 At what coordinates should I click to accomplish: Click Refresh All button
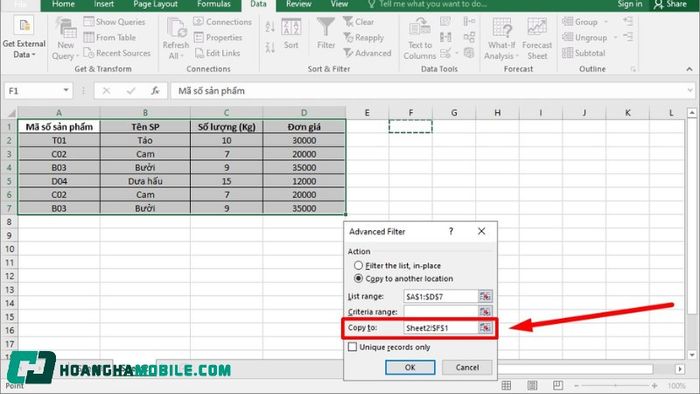click(x=175, y=39)
